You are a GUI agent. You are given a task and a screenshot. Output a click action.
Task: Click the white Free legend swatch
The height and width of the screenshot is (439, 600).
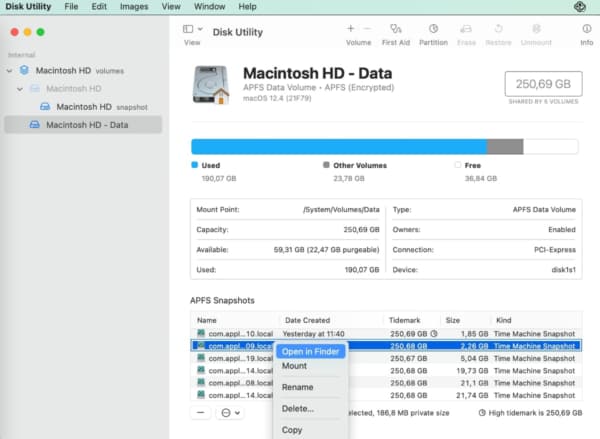pos(458,165)
